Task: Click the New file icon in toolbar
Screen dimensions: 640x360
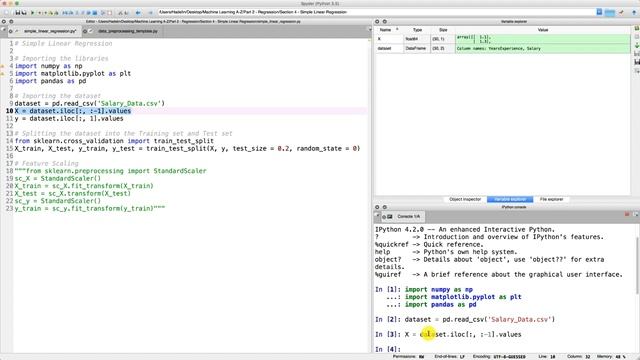Action: pos(7,13)
